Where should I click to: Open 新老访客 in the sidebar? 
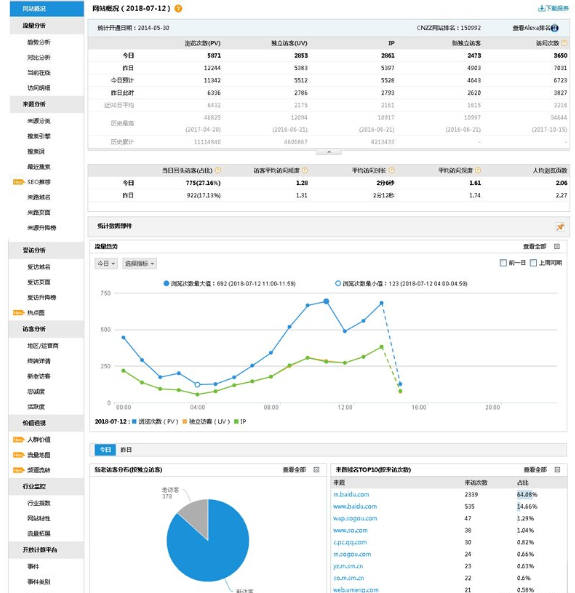click(x=39, y=376)
